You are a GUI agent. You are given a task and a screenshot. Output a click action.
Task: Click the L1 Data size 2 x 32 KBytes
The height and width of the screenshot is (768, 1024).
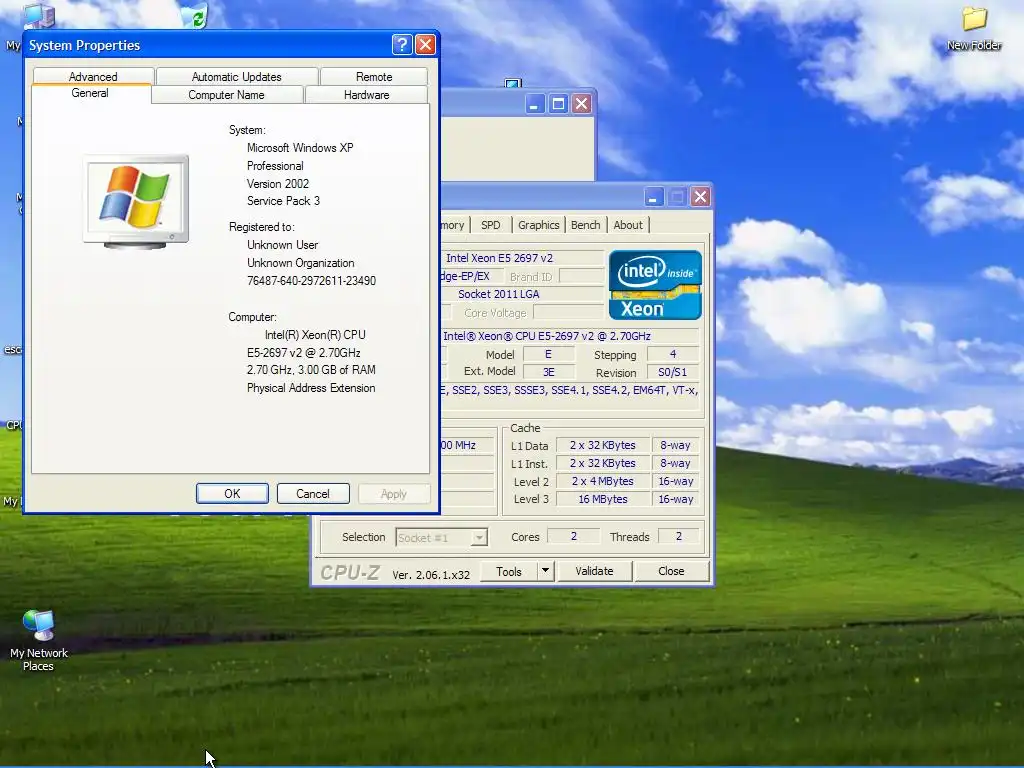tap(602, 445)
